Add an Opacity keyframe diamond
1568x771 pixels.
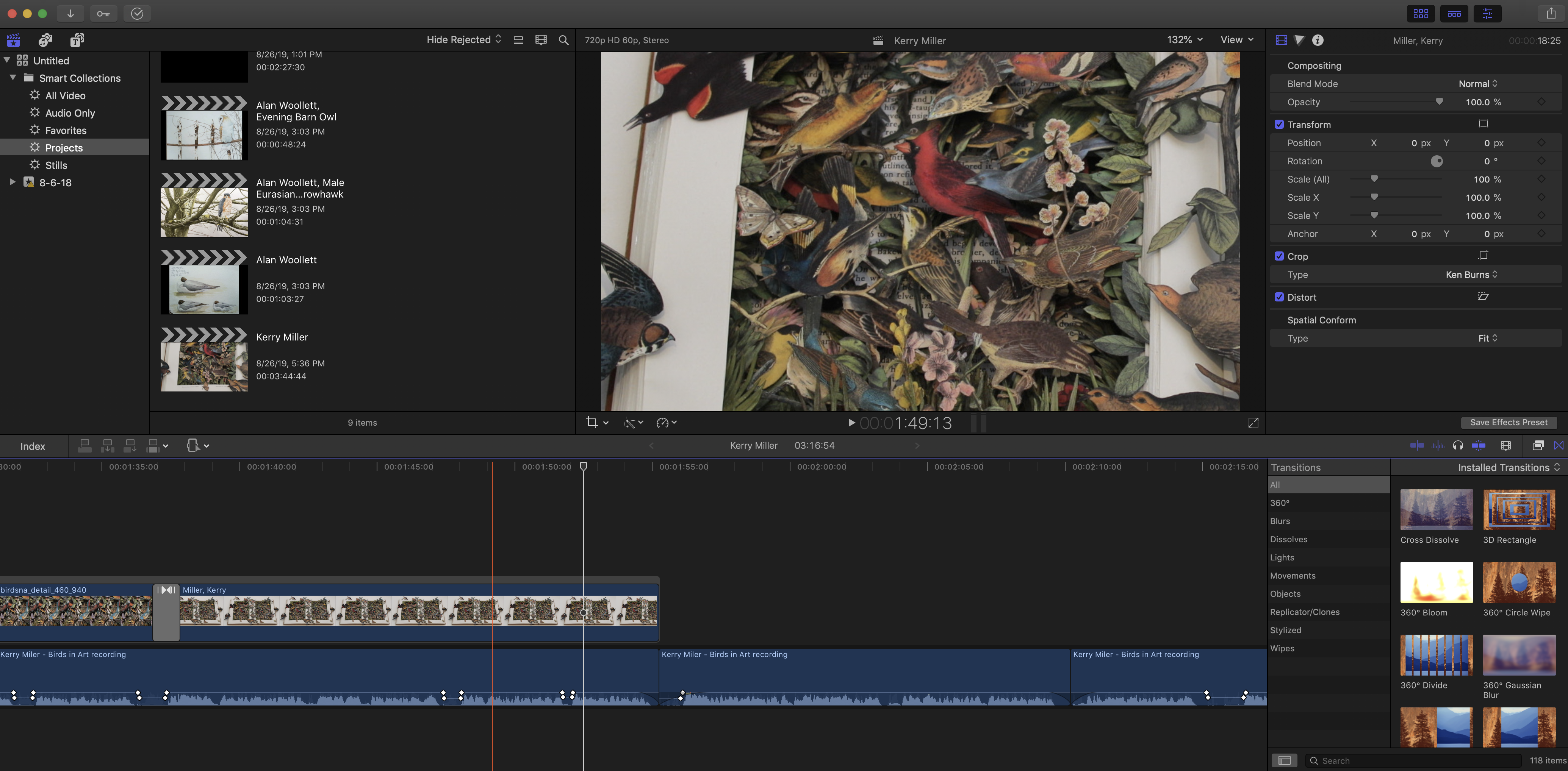coord(1541,101)
